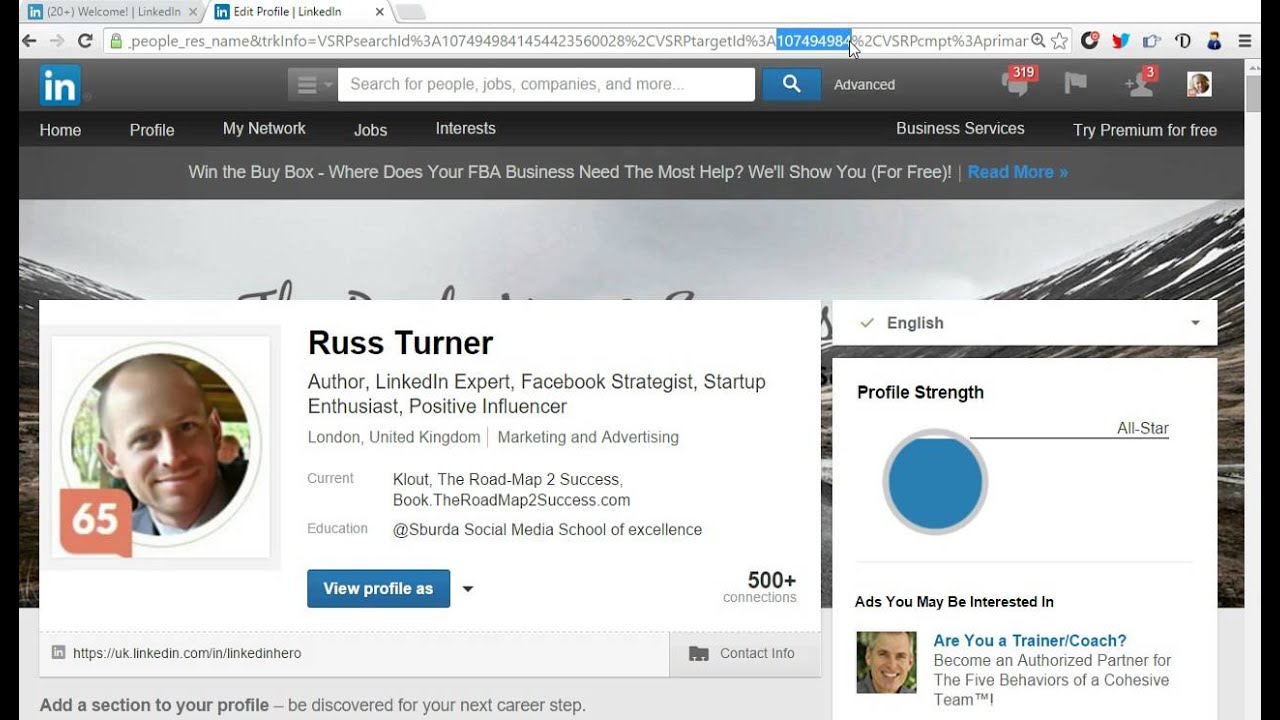Click the 'All-Star' strength label
Viewport: 1280px width, 720px height.
coord(1143,428)
